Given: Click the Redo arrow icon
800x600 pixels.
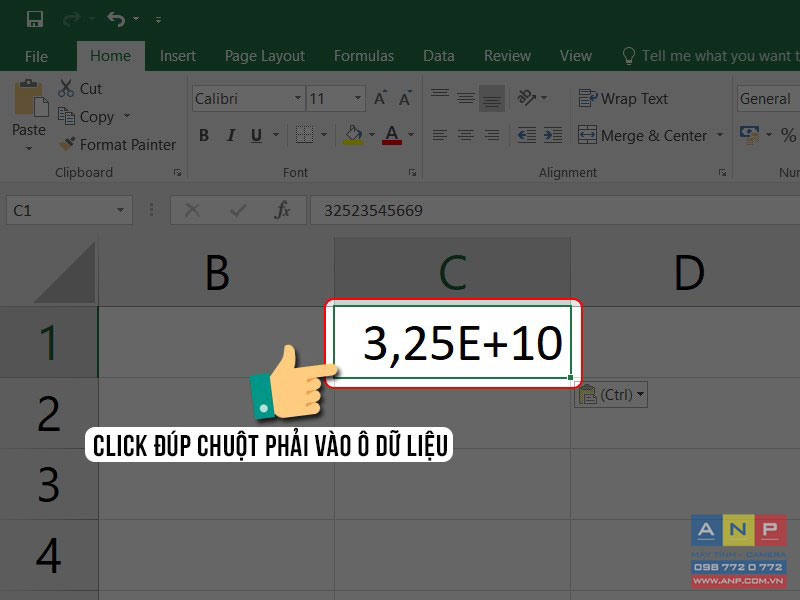Looking at the screenshot, I should [x=72, y=19].
